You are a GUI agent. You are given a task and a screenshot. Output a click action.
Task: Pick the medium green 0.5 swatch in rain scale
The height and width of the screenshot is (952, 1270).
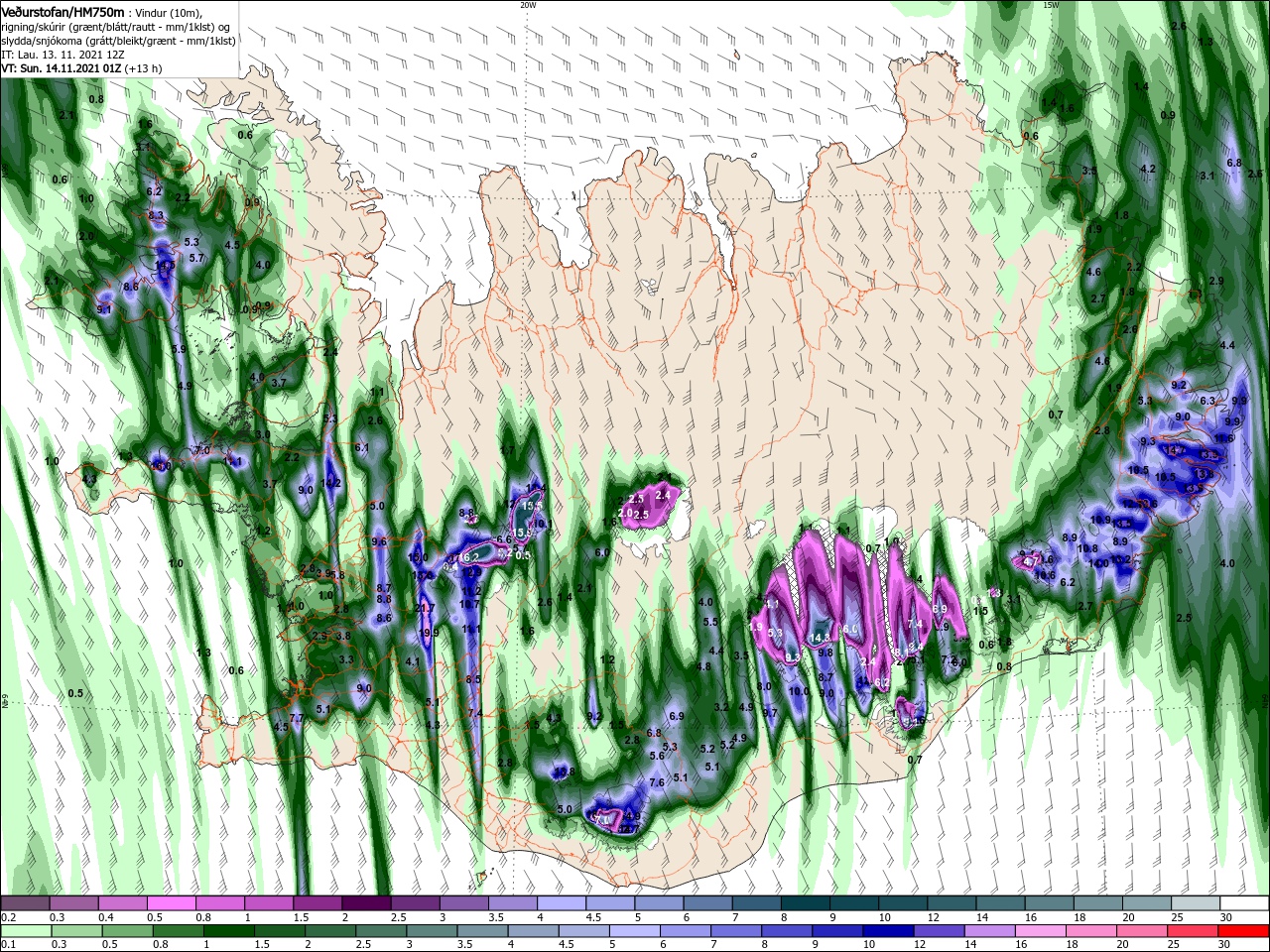127,931
